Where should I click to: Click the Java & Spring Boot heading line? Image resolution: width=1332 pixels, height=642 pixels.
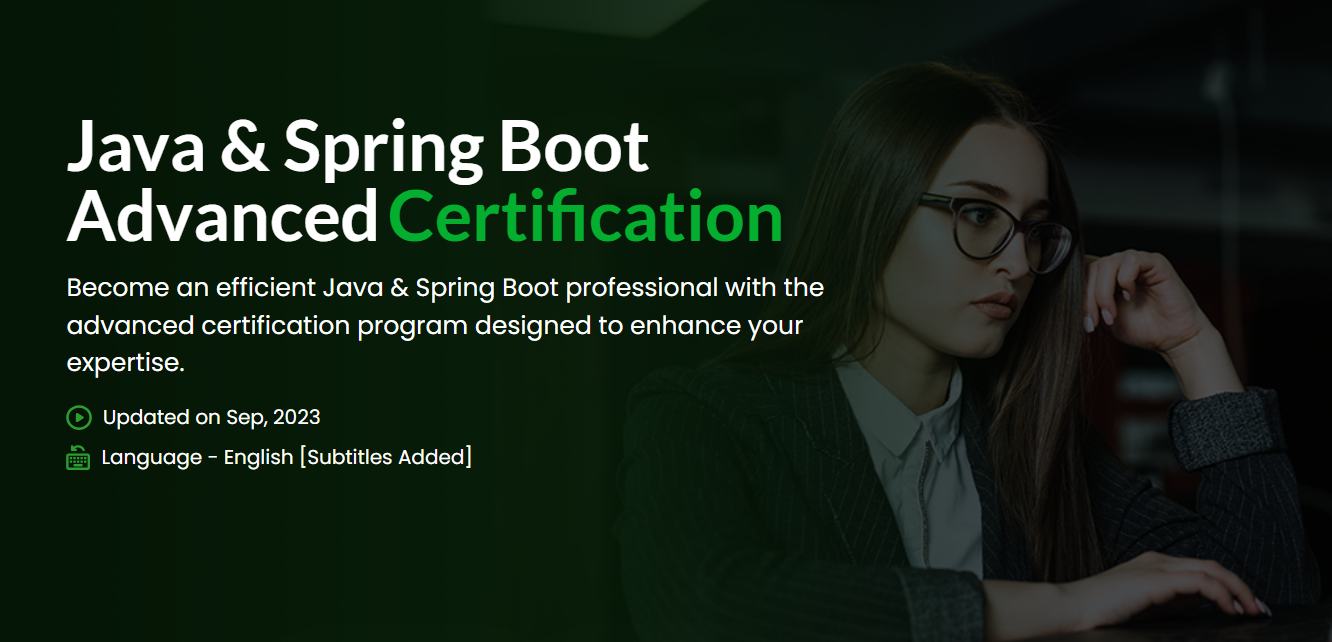(x=357, y=146)
